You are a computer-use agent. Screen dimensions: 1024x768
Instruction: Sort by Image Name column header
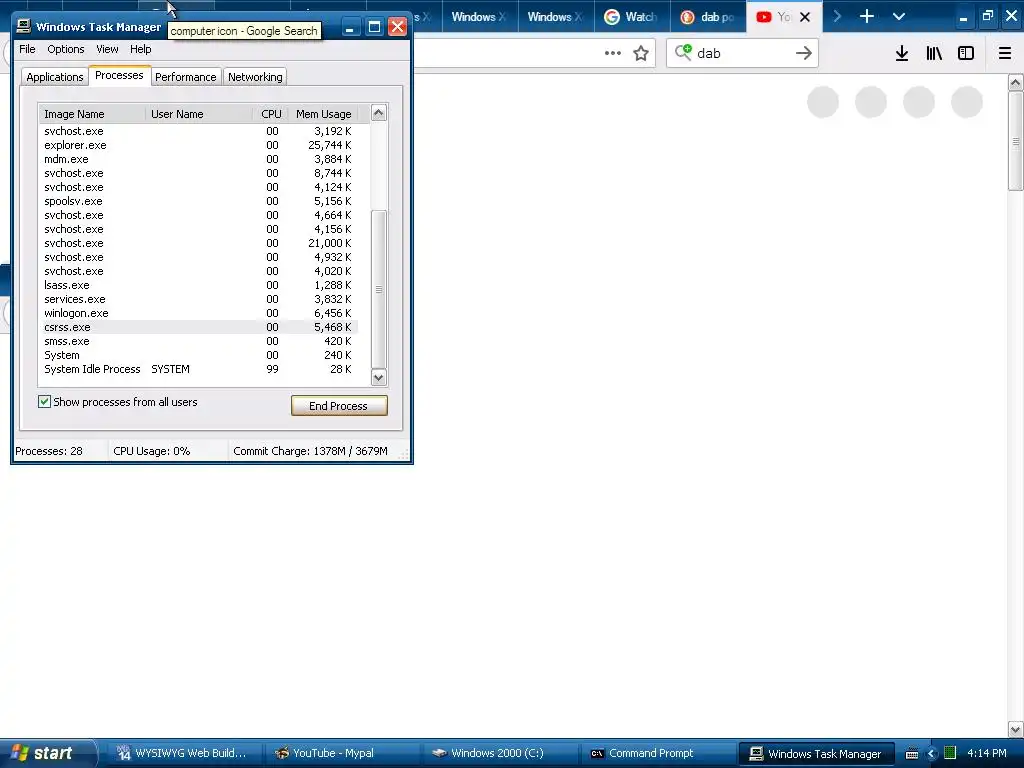pos(91,114)
